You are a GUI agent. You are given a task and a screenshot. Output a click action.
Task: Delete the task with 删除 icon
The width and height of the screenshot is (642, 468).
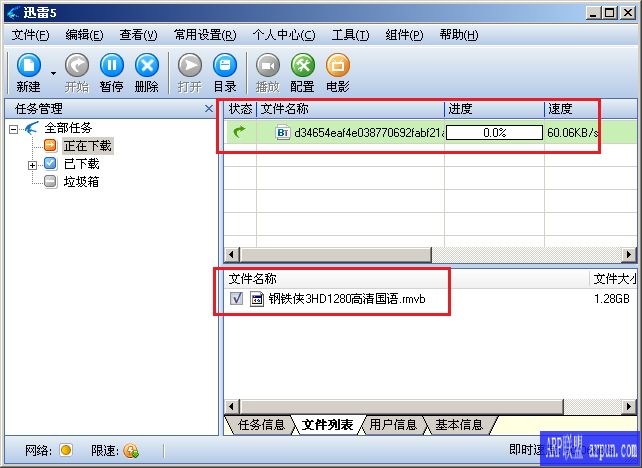(147, 66)
